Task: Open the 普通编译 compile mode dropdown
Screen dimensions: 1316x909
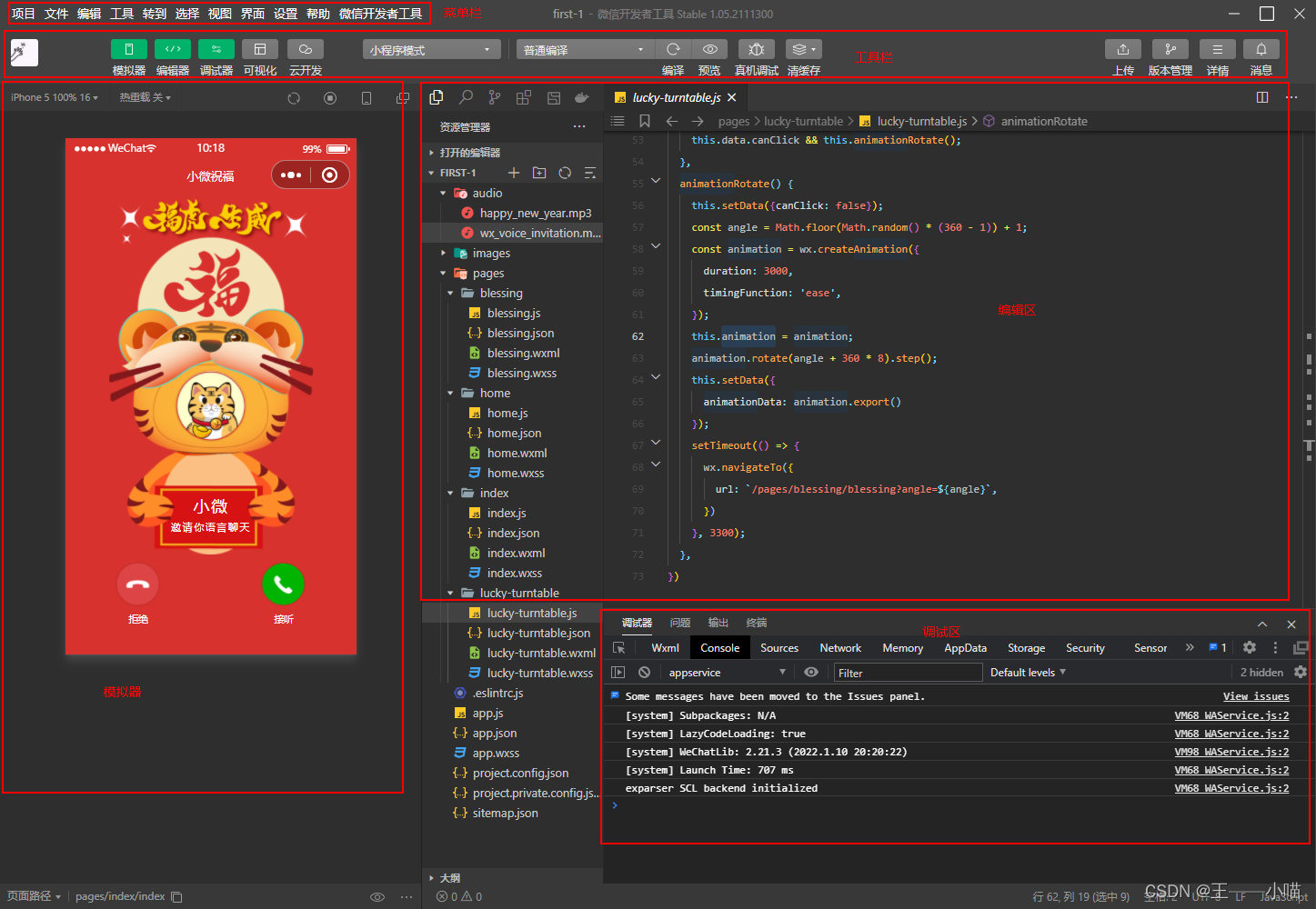Action: pos(586,50)
